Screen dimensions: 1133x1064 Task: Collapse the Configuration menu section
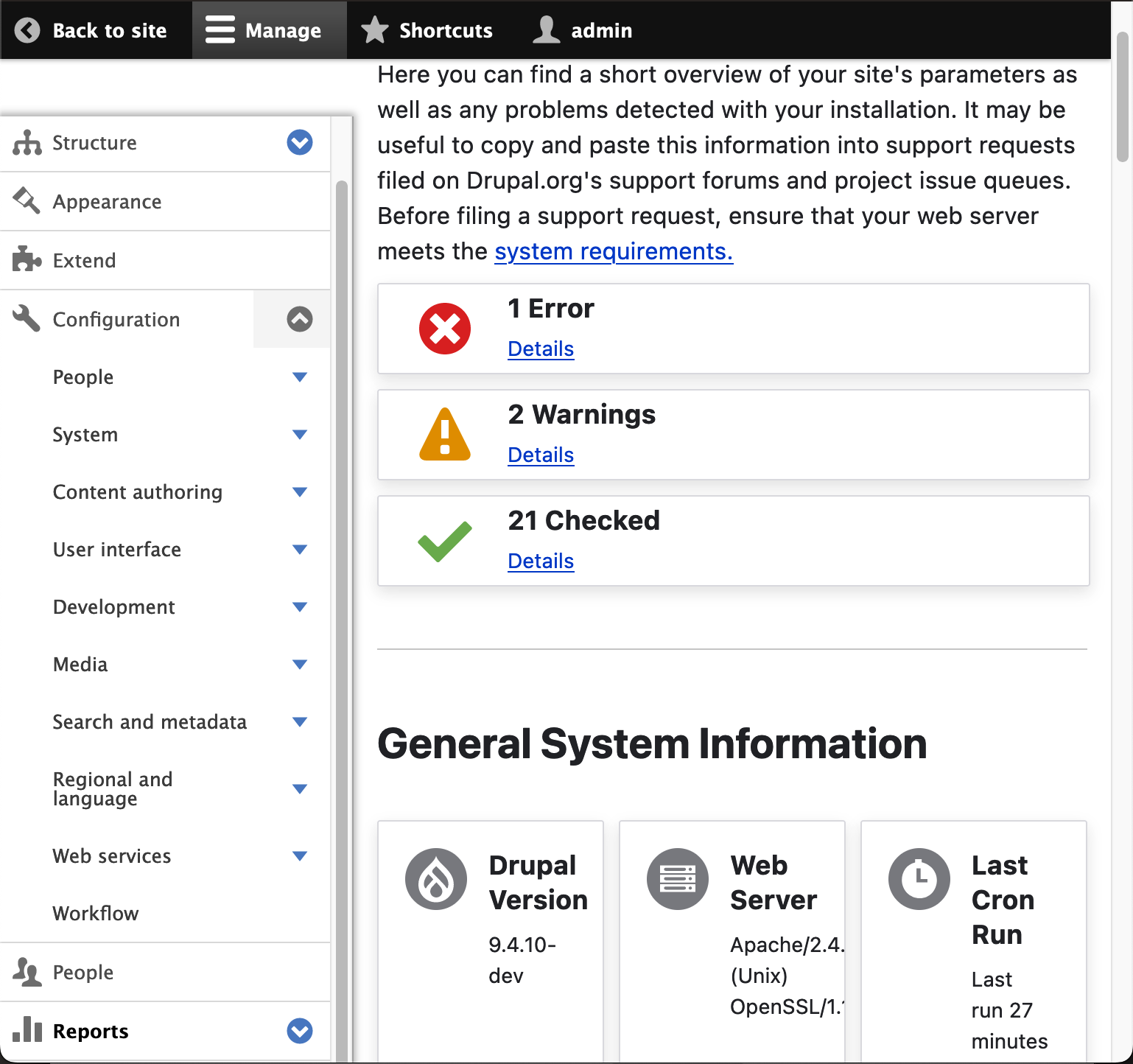299,319
